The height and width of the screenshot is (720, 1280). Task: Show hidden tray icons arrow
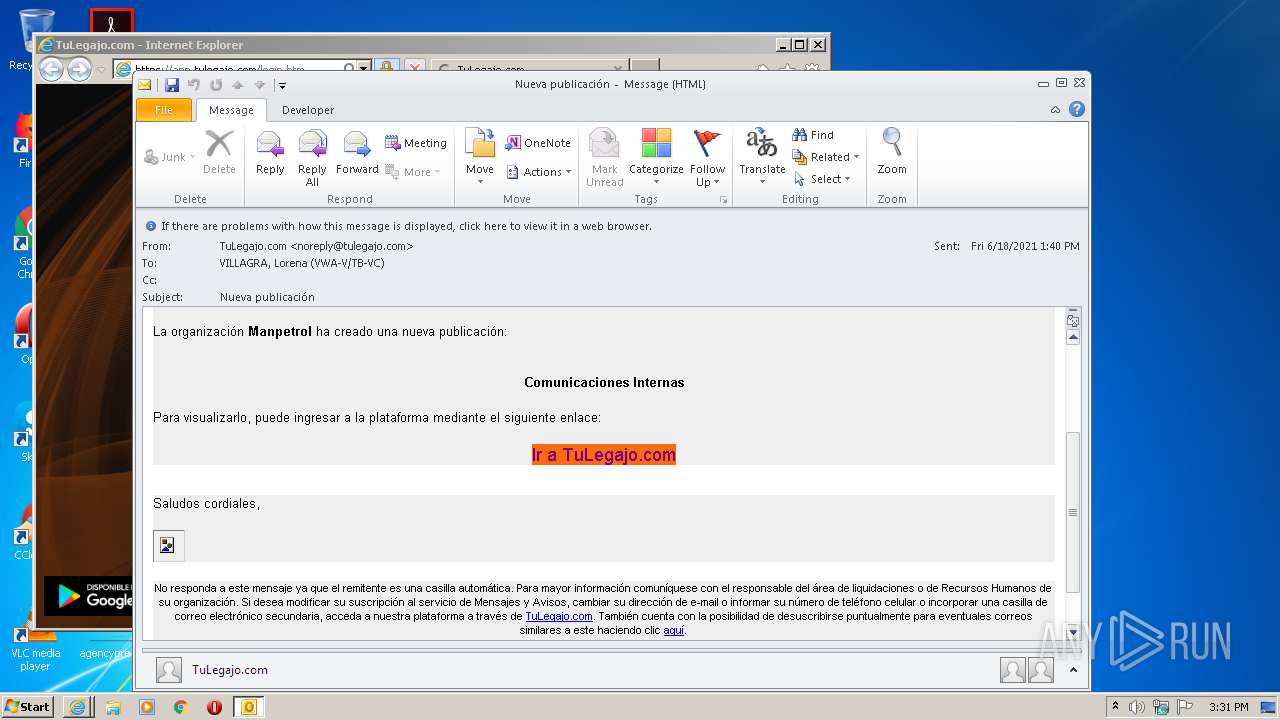coord(1115,707)
